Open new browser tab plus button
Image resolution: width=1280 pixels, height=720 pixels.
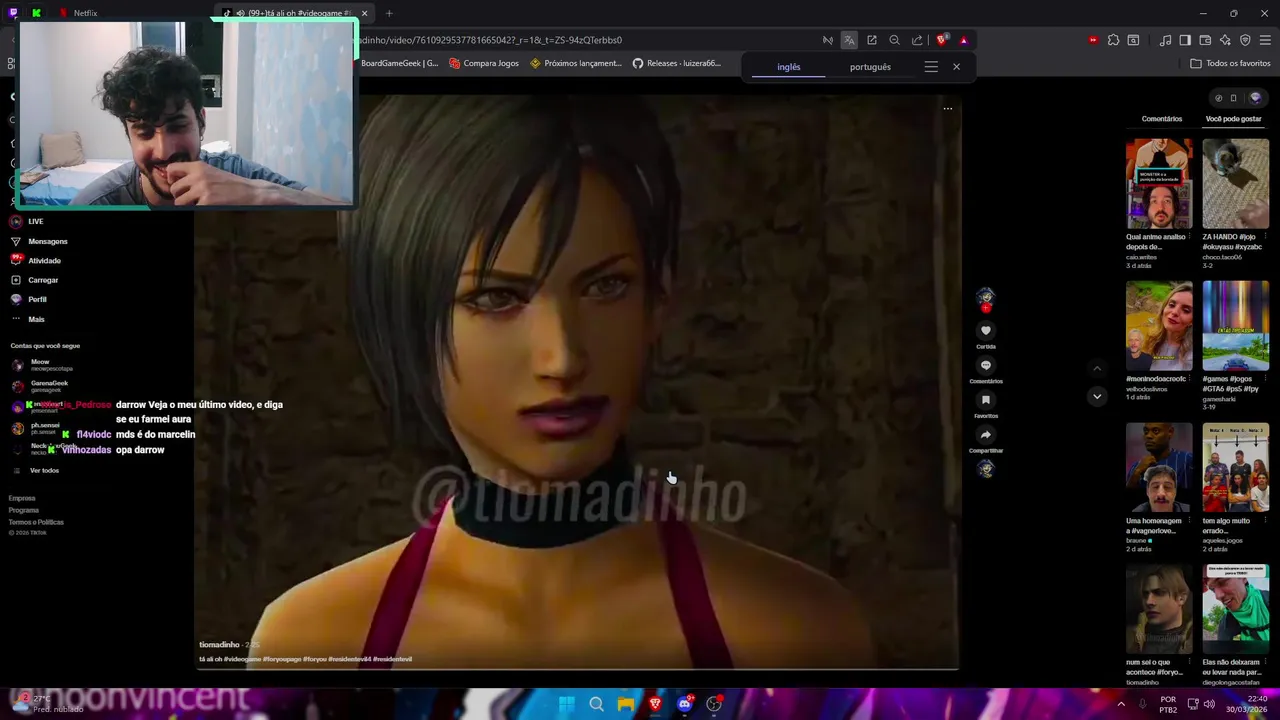click(389, 13)
